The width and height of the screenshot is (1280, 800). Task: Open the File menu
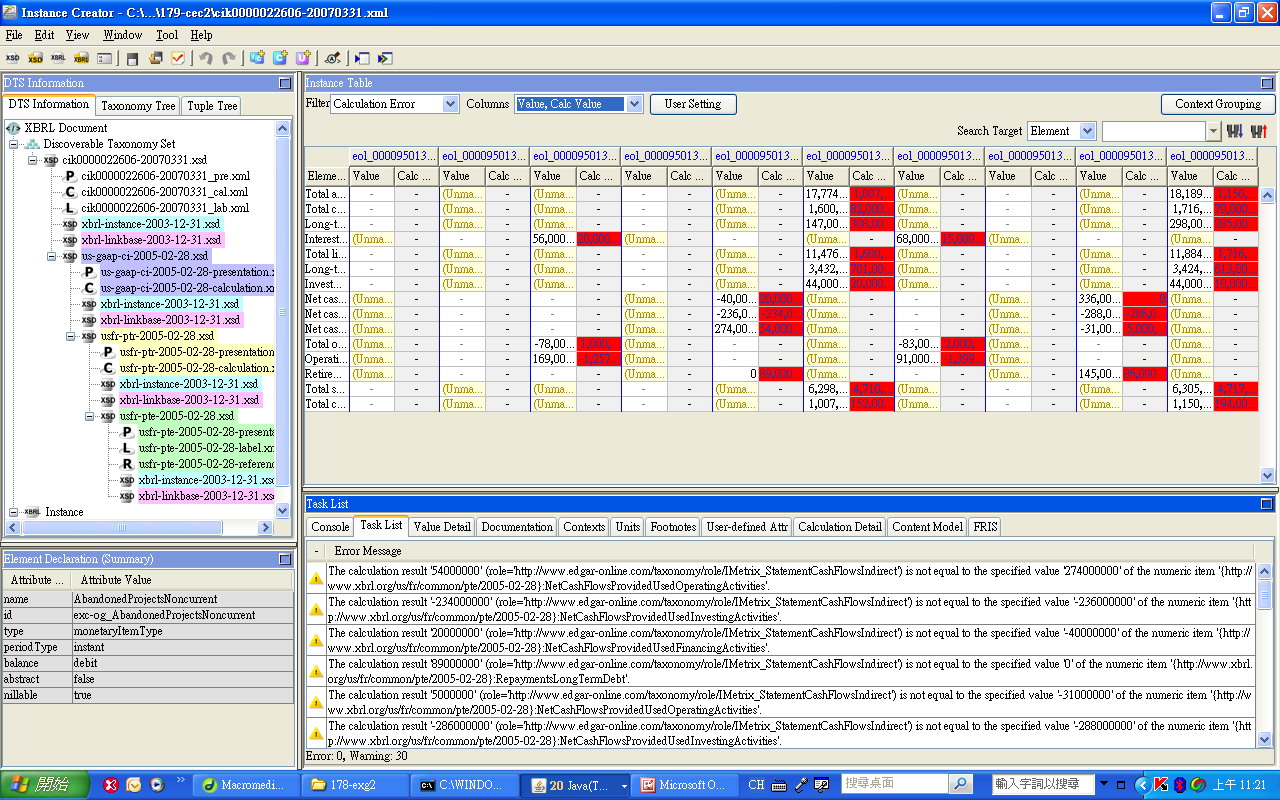14,35
